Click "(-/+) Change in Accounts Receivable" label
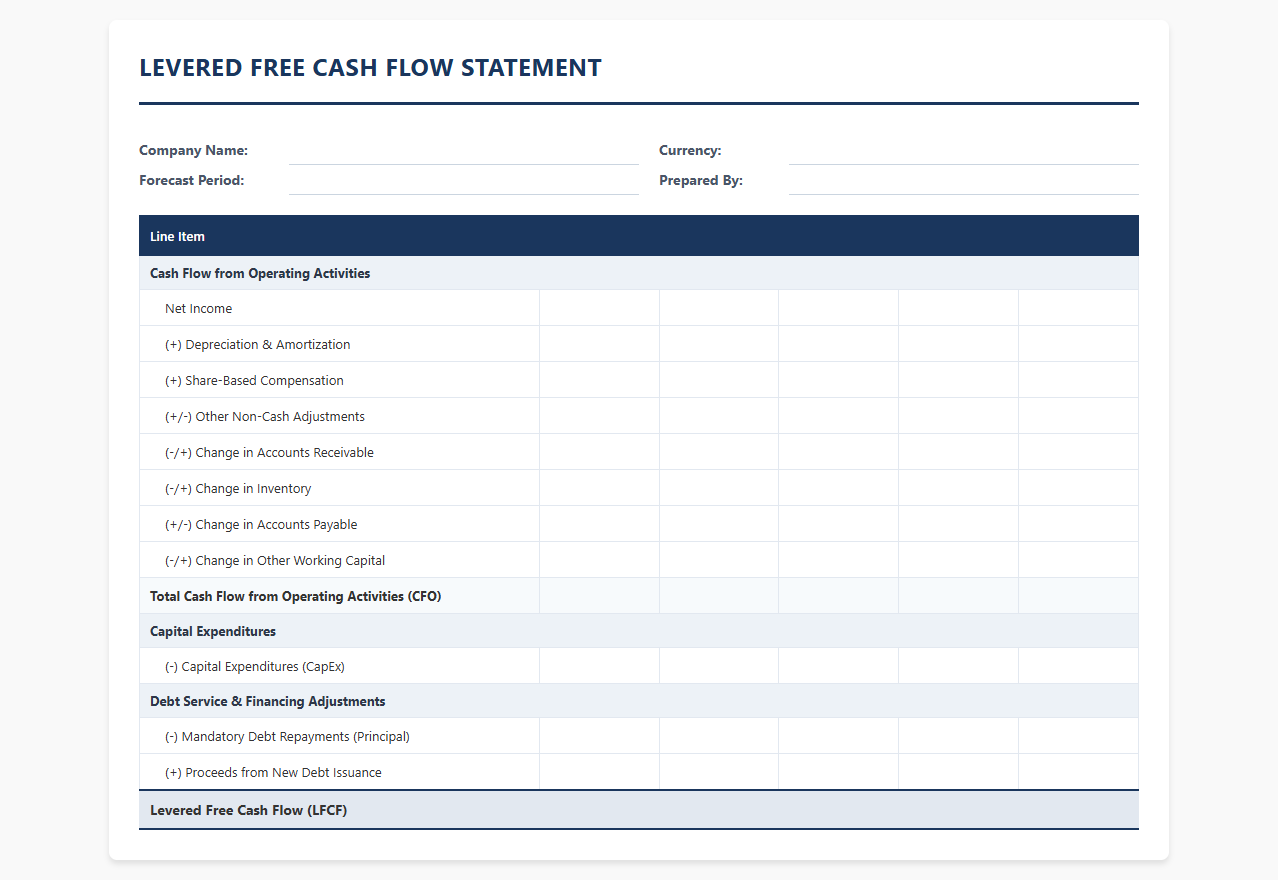1278x880 pixels. (x=269, y=453)
